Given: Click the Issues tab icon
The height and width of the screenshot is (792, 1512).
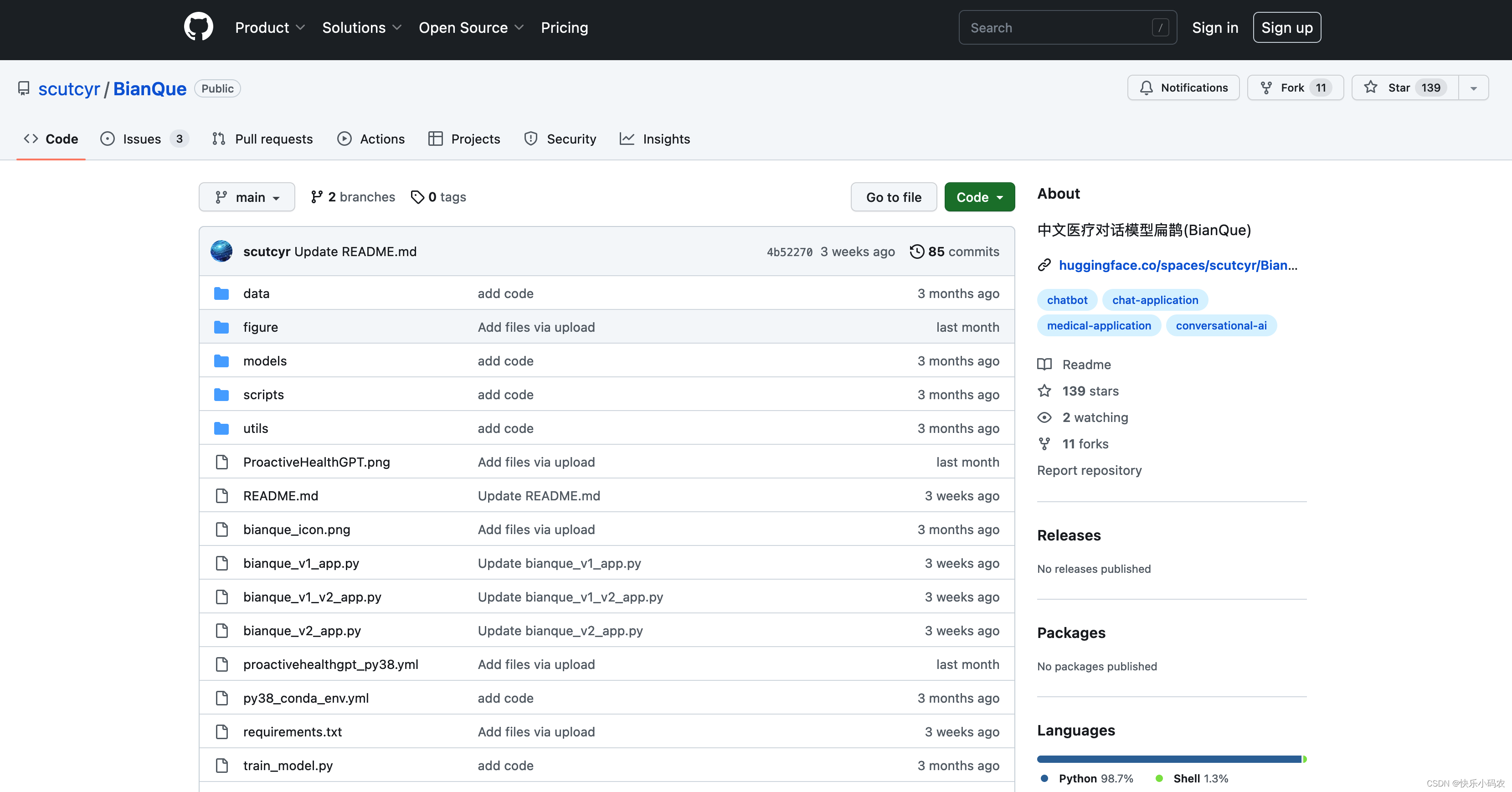Looking at the screenshot, I should click(x=107, y=138).
